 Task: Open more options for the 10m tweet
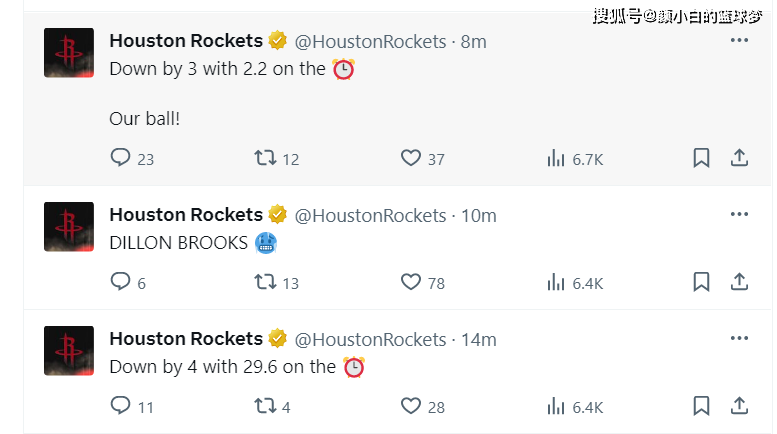pyautogui.click(x=739, y=215)
